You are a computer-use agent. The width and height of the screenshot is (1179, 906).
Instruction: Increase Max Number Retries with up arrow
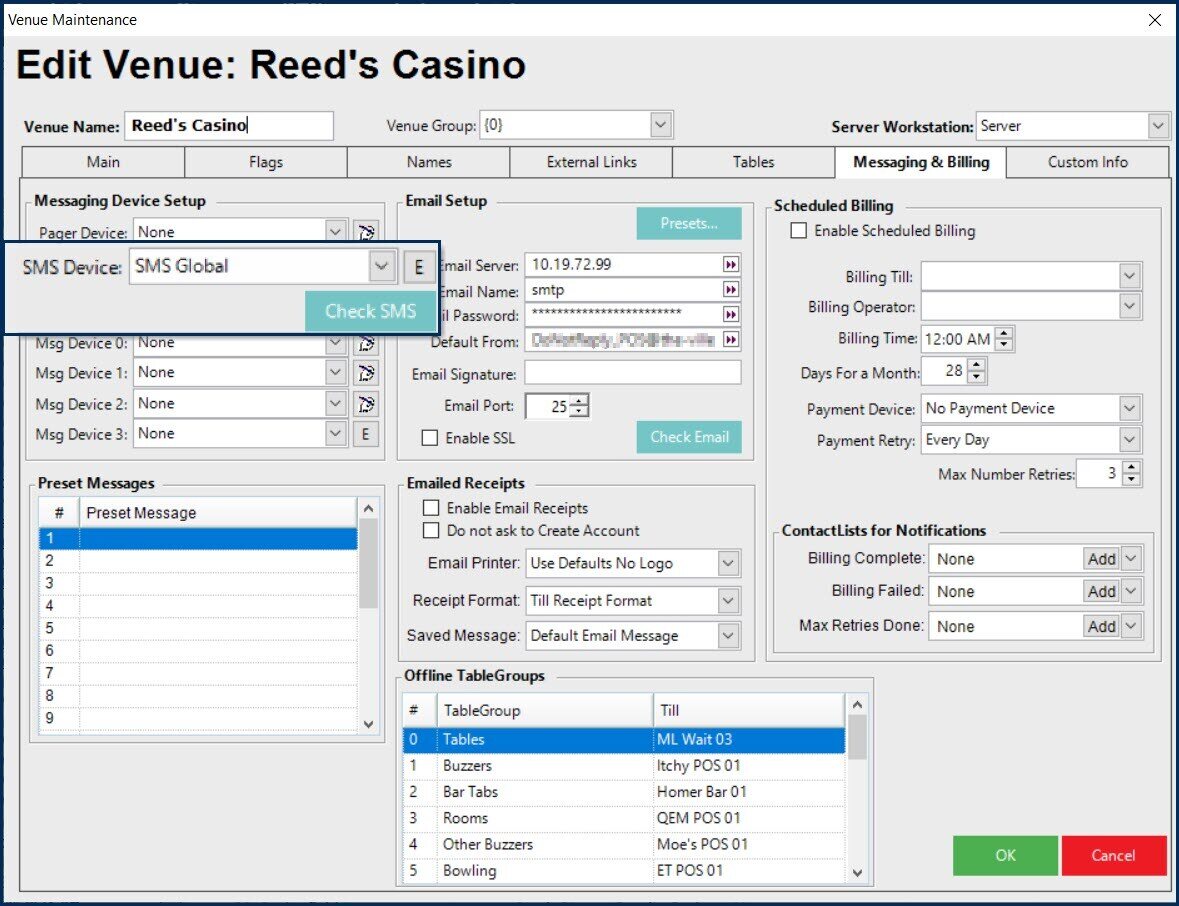1131,468
